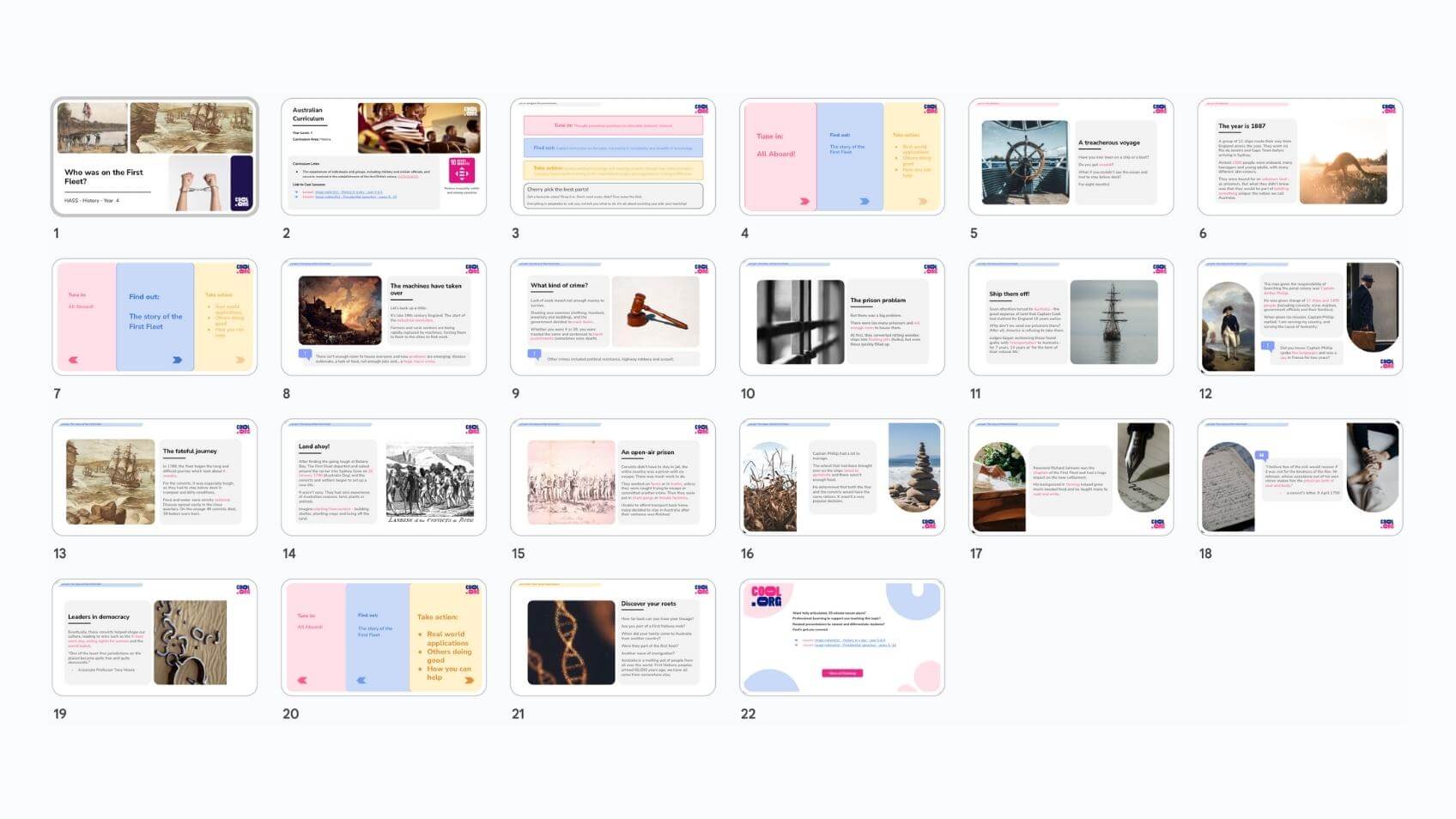Open the Australian Curriculum slide thumbnail
The width and height of the screenshot is (1456, 819).
383,157
